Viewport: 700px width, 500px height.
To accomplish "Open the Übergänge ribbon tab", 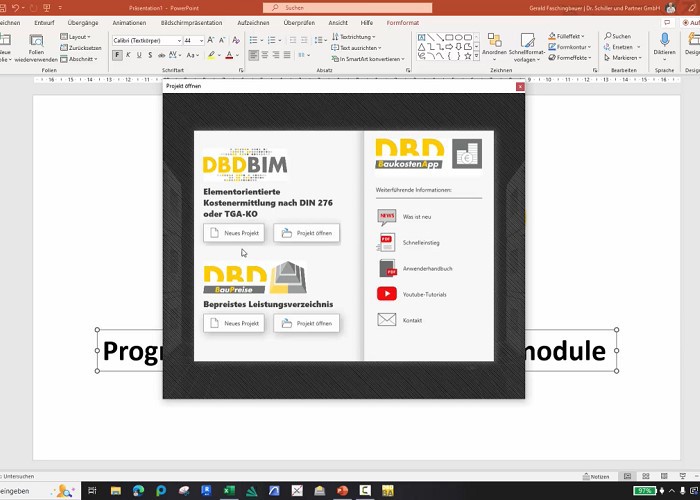I will click(x=83, y=22).
